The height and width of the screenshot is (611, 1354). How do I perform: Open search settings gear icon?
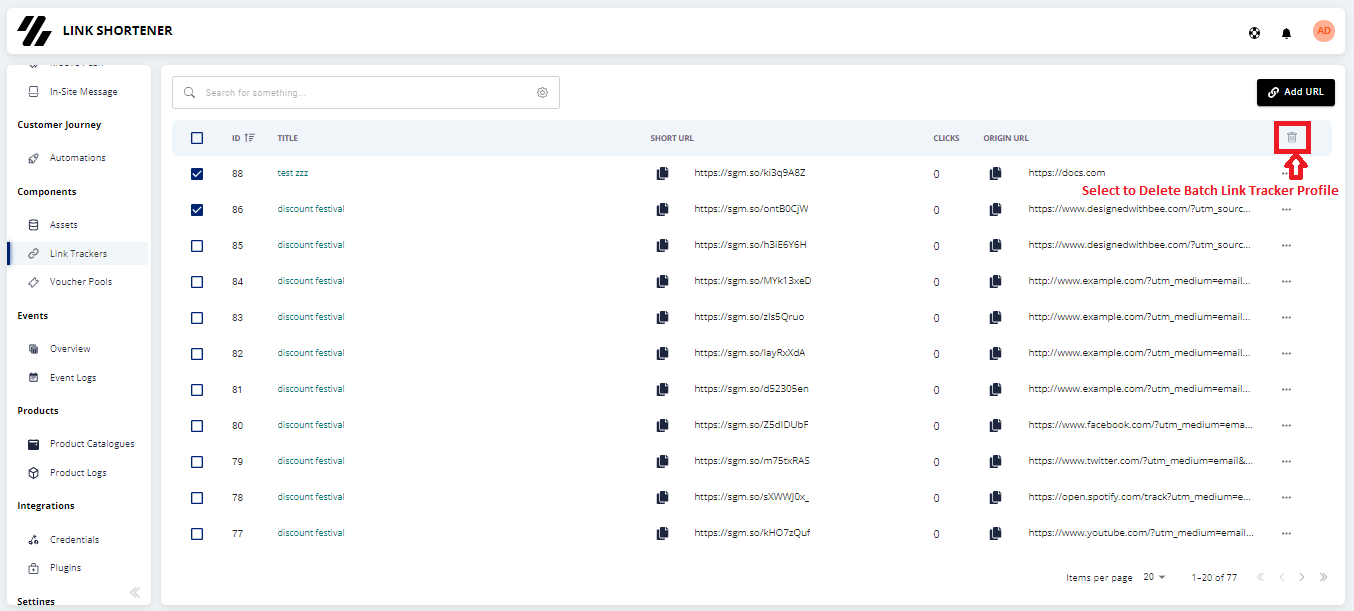coord(542,92)
